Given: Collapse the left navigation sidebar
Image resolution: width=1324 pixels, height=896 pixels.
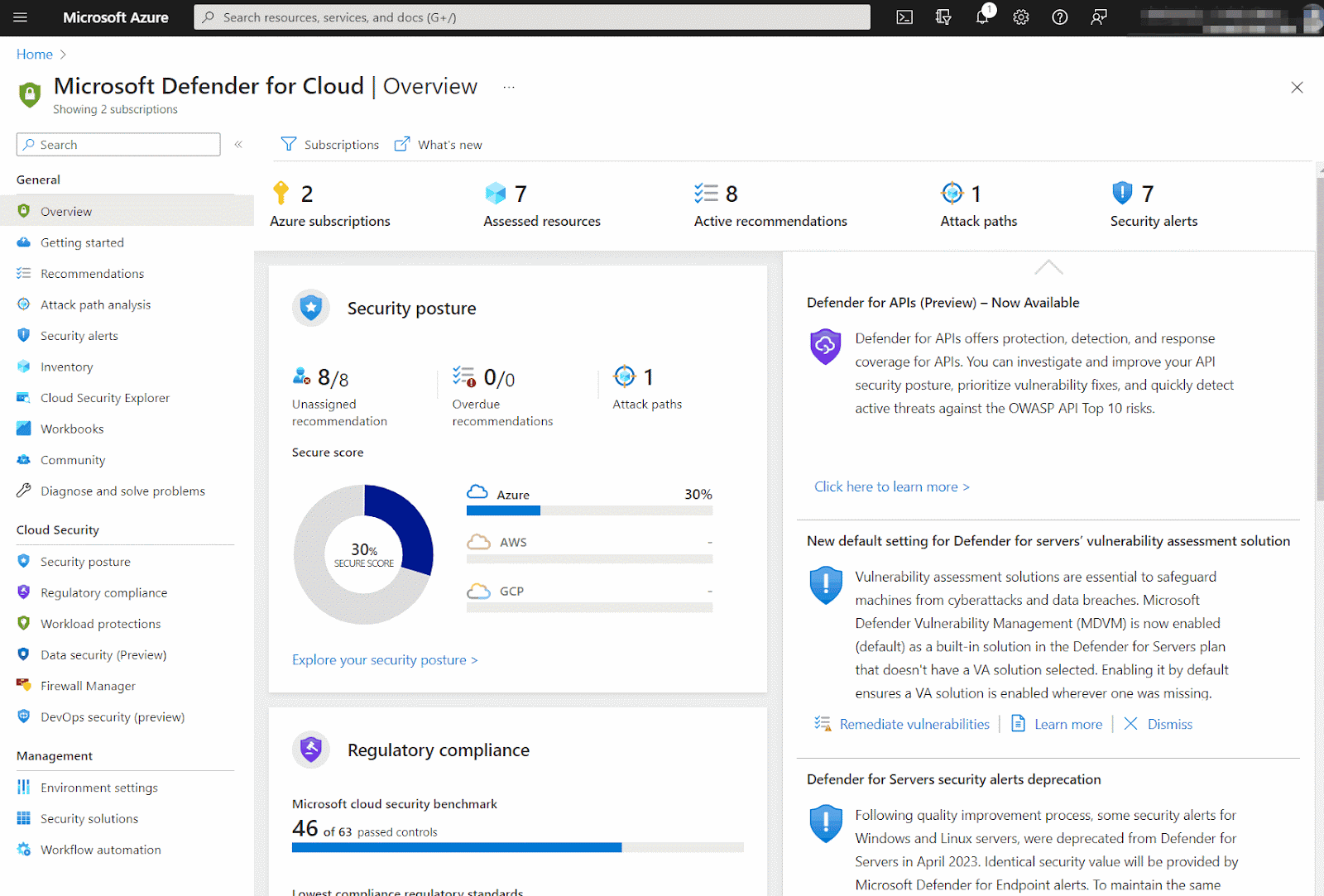Looking at the screenshot, I should pyautogui.click(x=238, y=144).
